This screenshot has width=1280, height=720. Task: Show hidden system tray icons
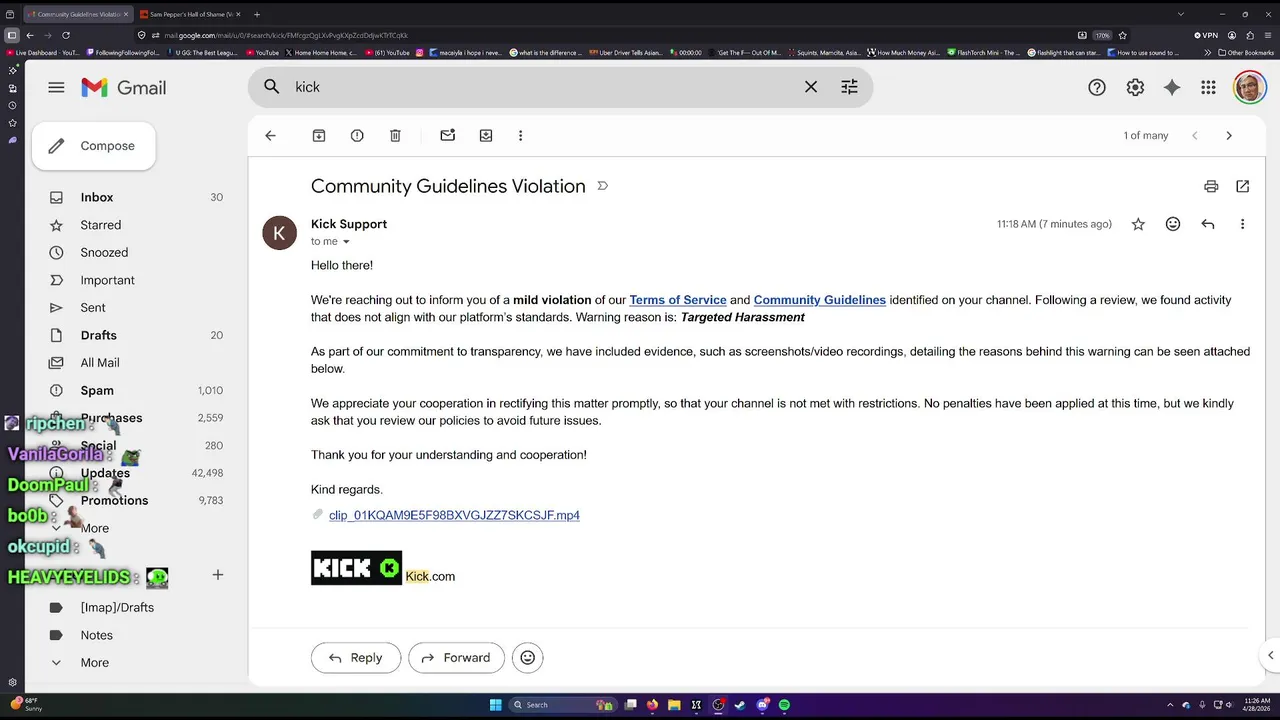(1171, 705)
